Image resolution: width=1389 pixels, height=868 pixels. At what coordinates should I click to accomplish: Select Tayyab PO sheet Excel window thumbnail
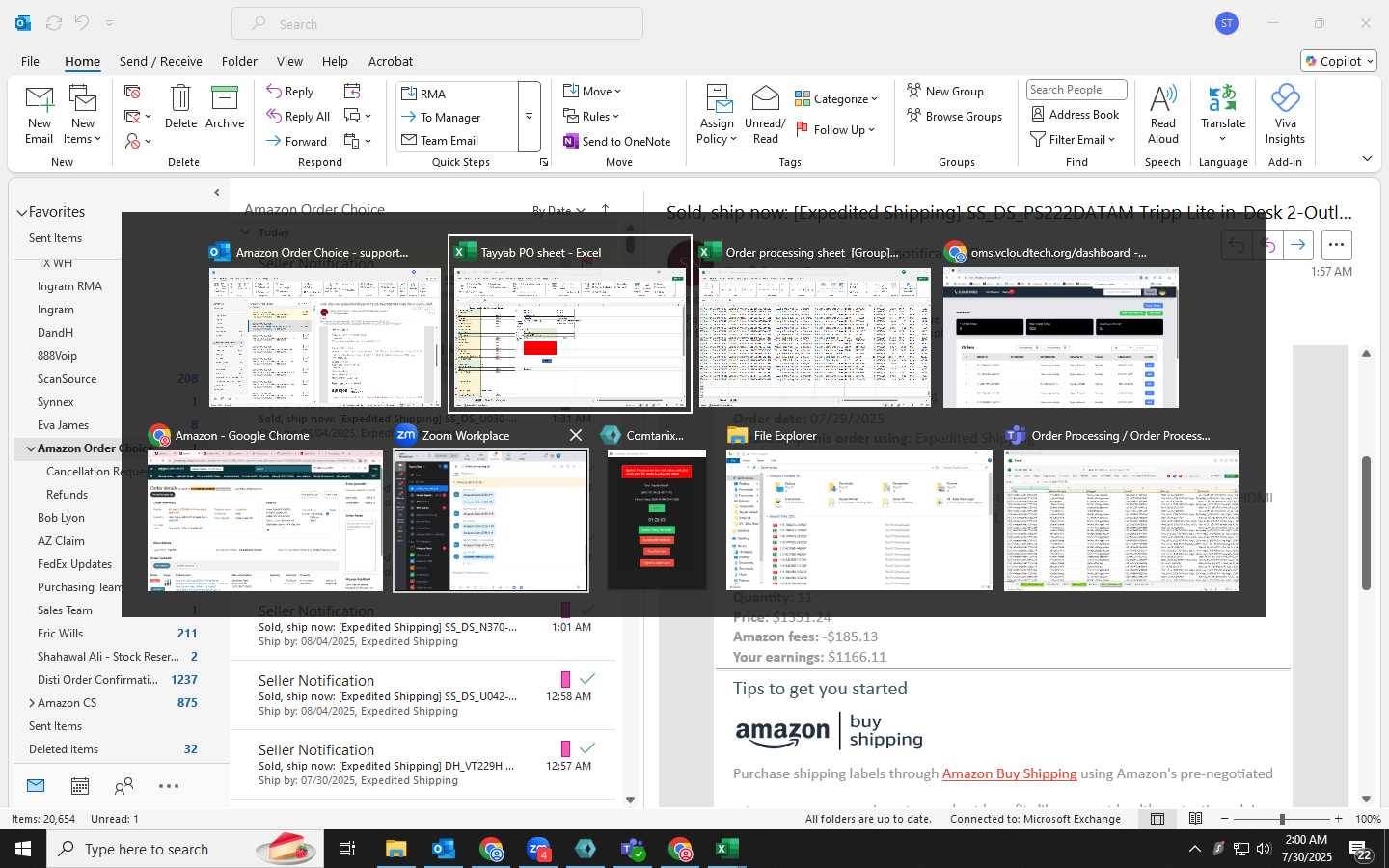570,324
